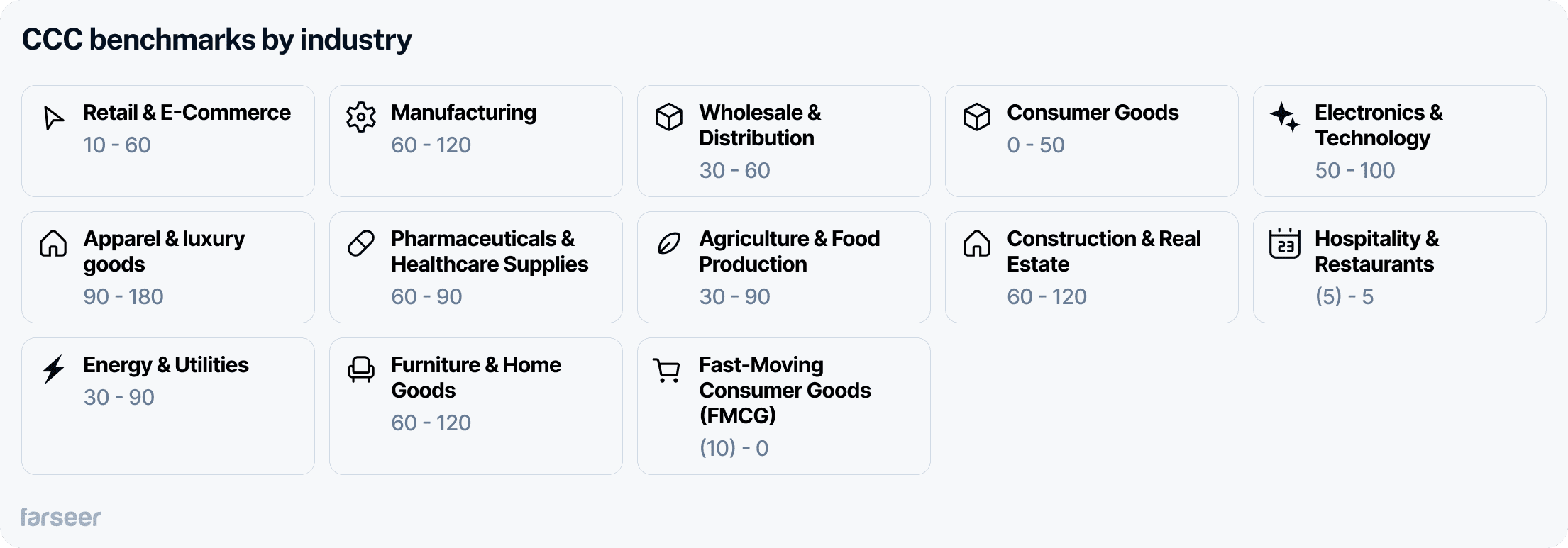The image size is (1568, 548).
Task: Select the Energy & Utilities title text
Action: pos(166,365)
